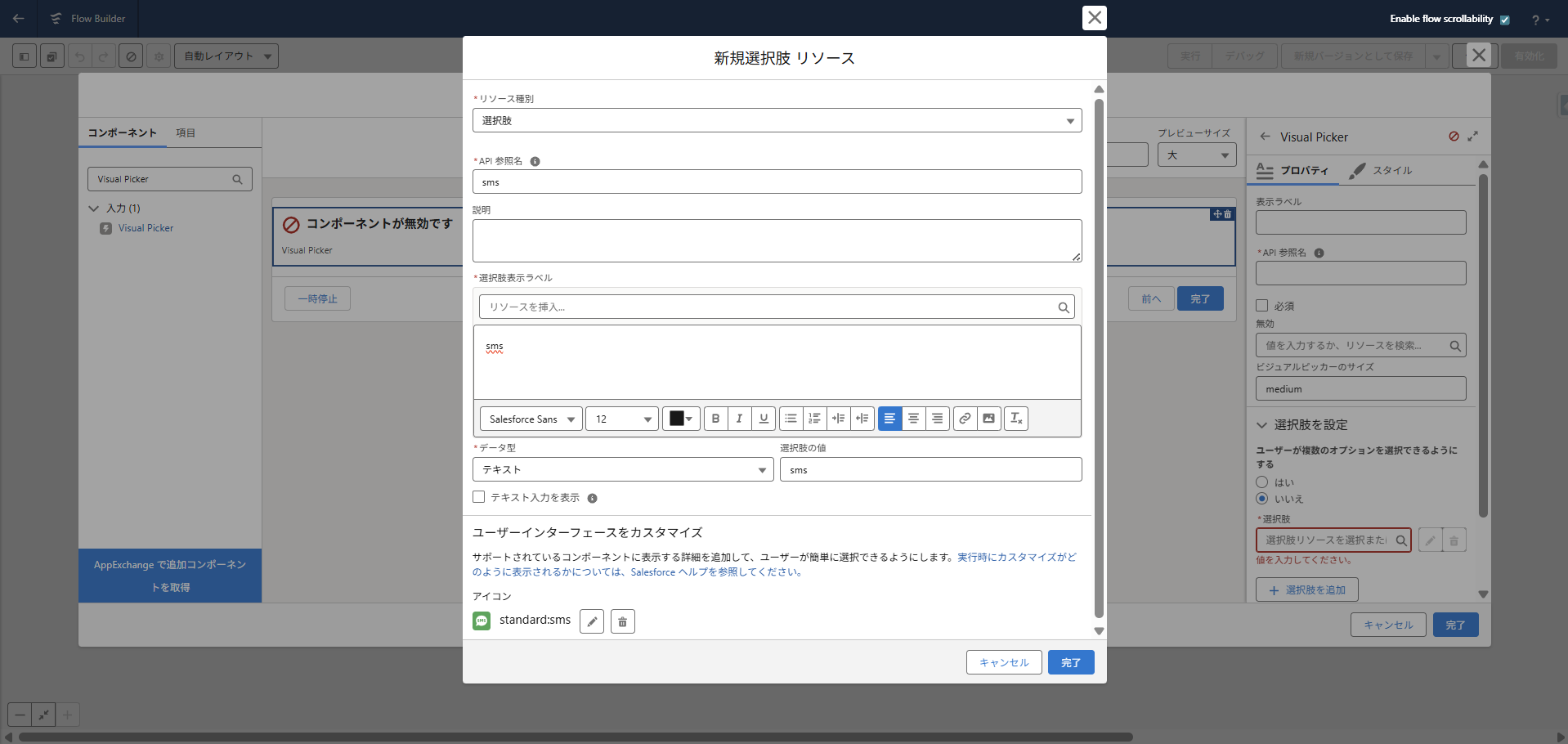Enable the 必須 checkbox
Screen dimensions: 1568x744
click(1262, 306)
